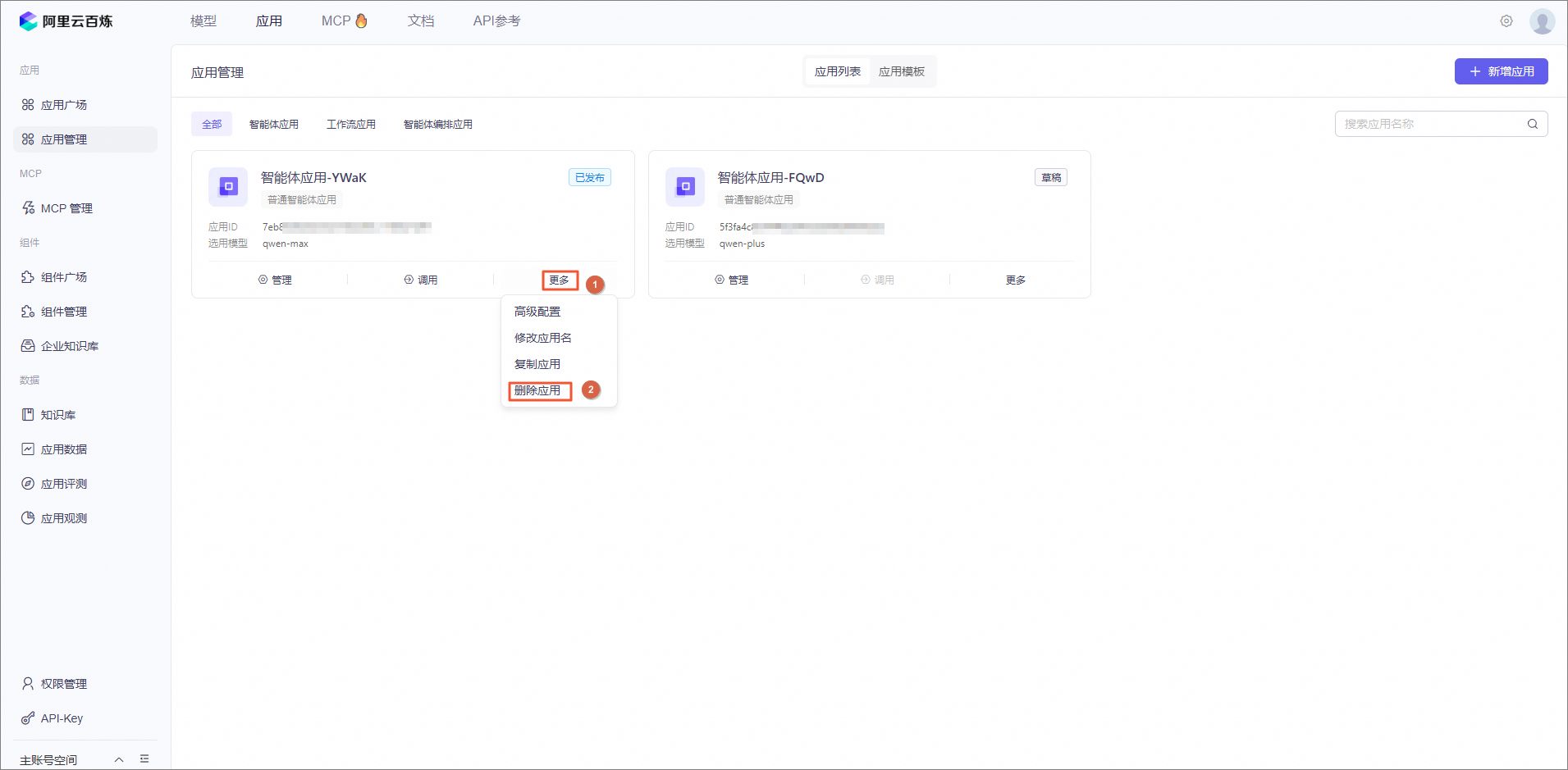Click the 组件广场 puzzle icon

tap(28, 277)
